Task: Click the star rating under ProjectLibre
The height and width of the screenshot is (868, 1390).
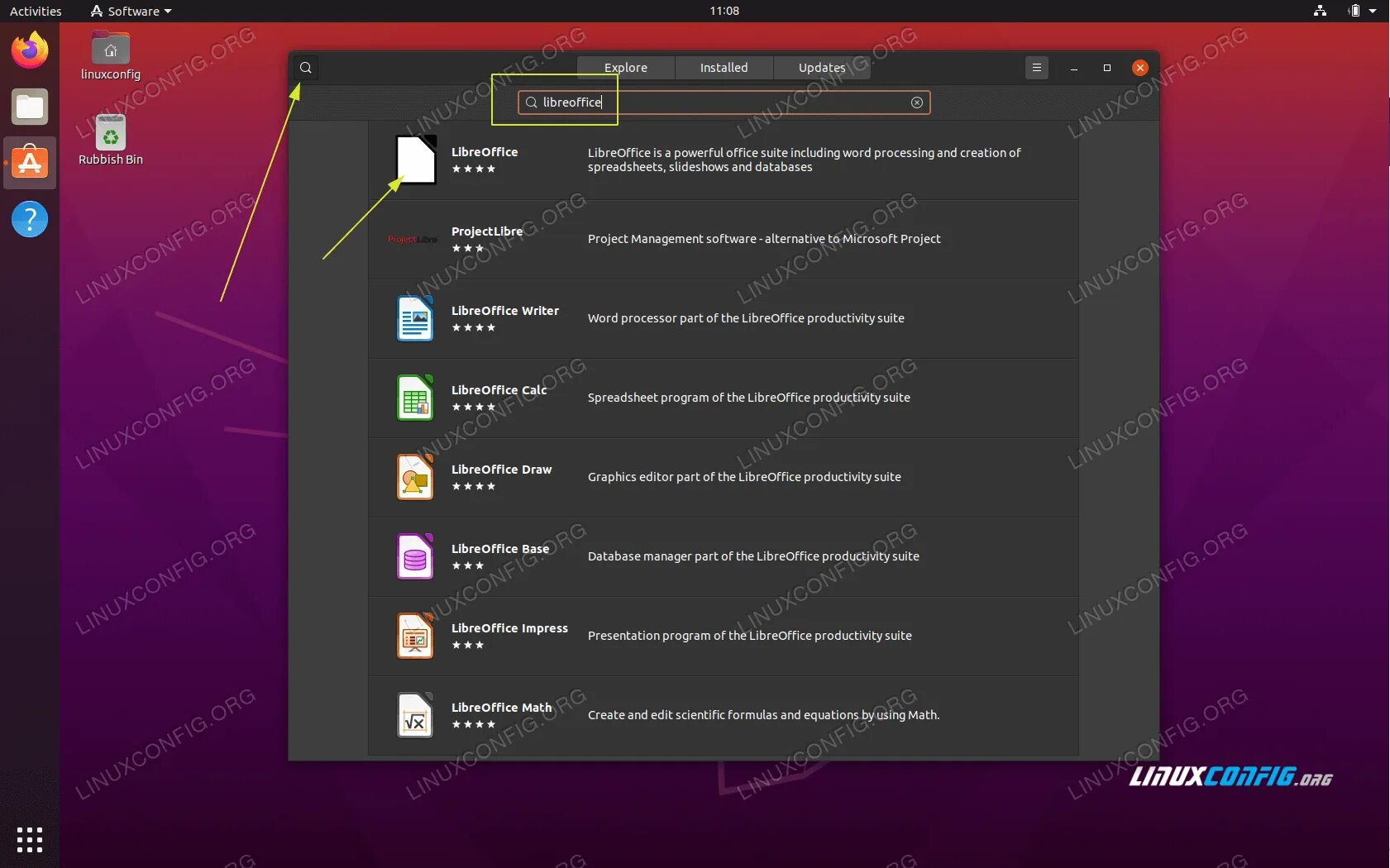Action: click(468, 249)
